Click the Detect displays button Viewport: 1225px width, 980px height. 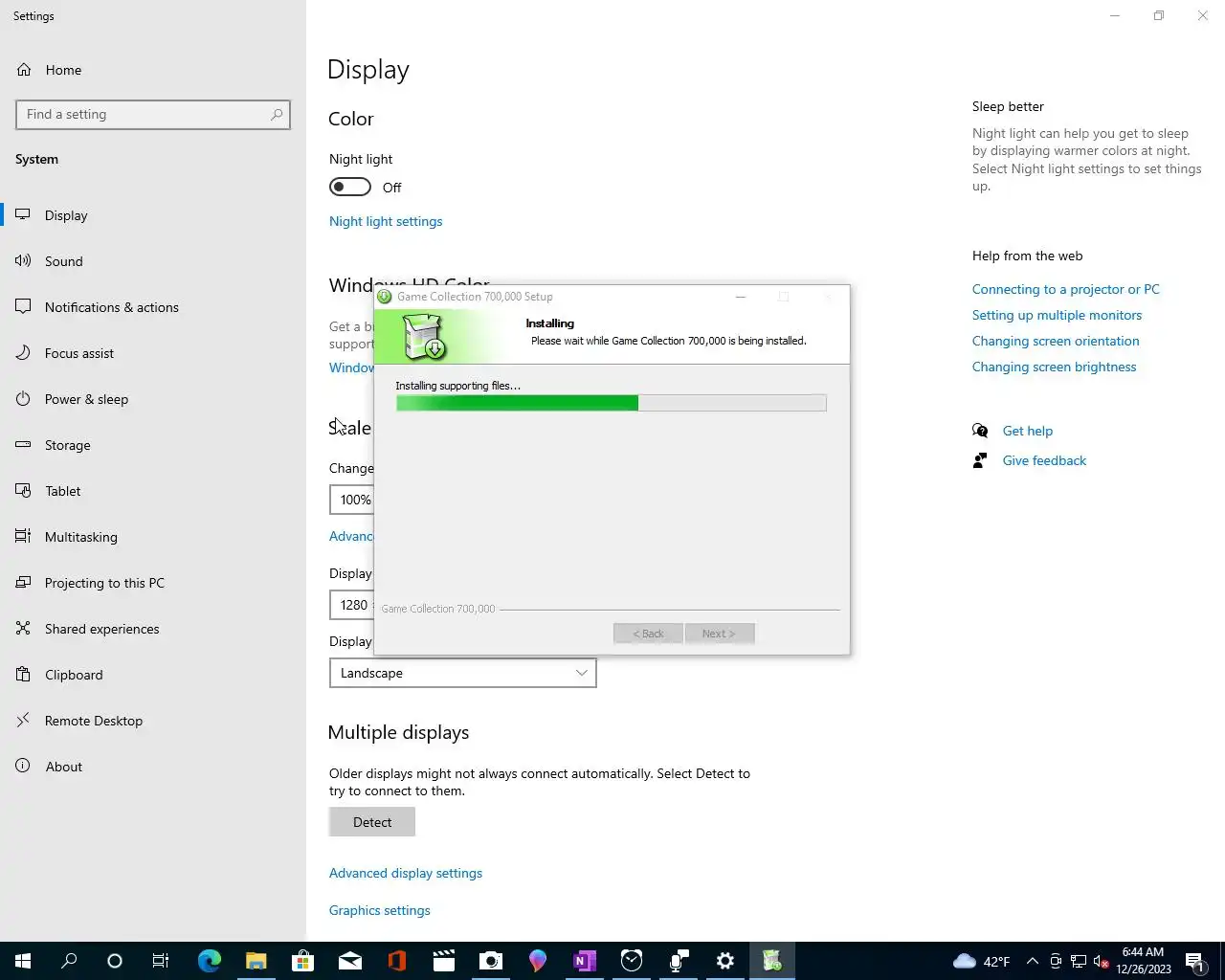click(372, 822)
